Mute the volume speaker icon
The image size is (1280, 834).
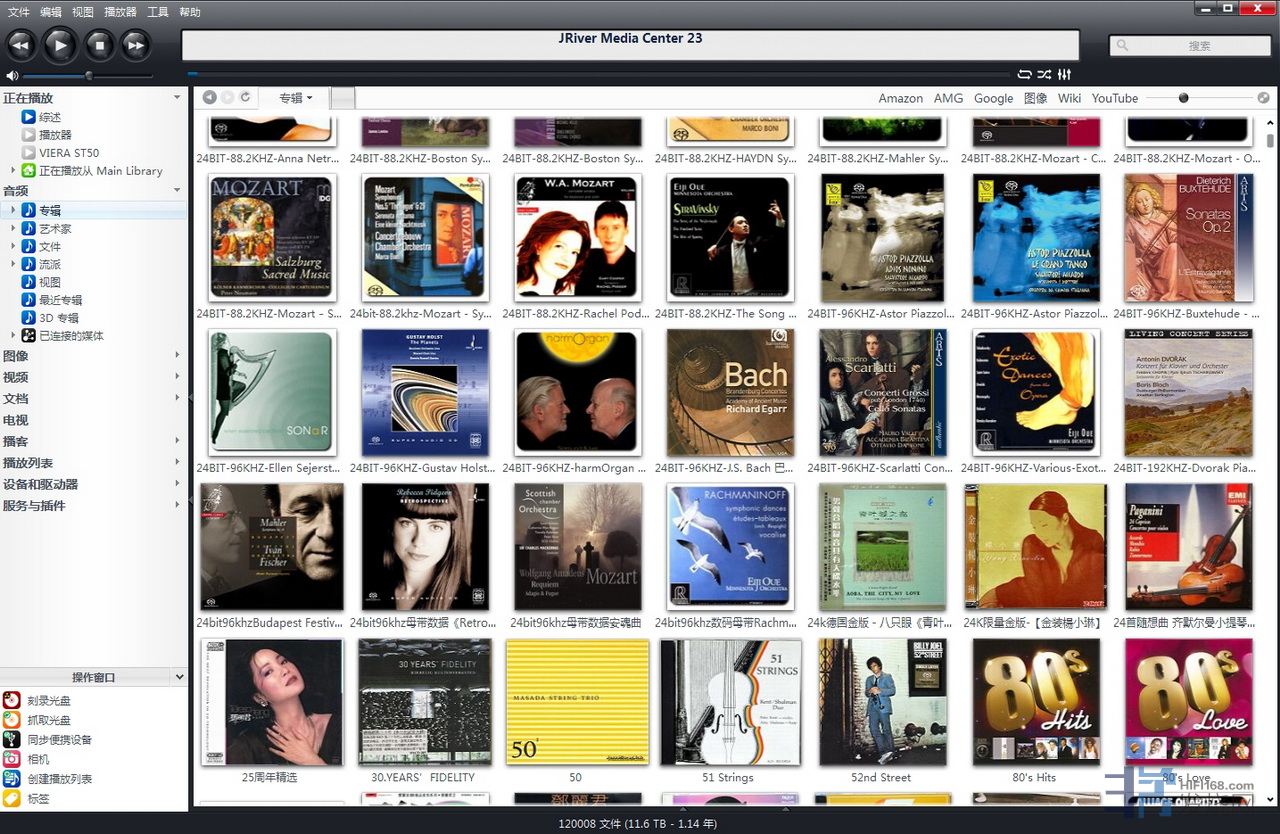[x=12, y=76]
